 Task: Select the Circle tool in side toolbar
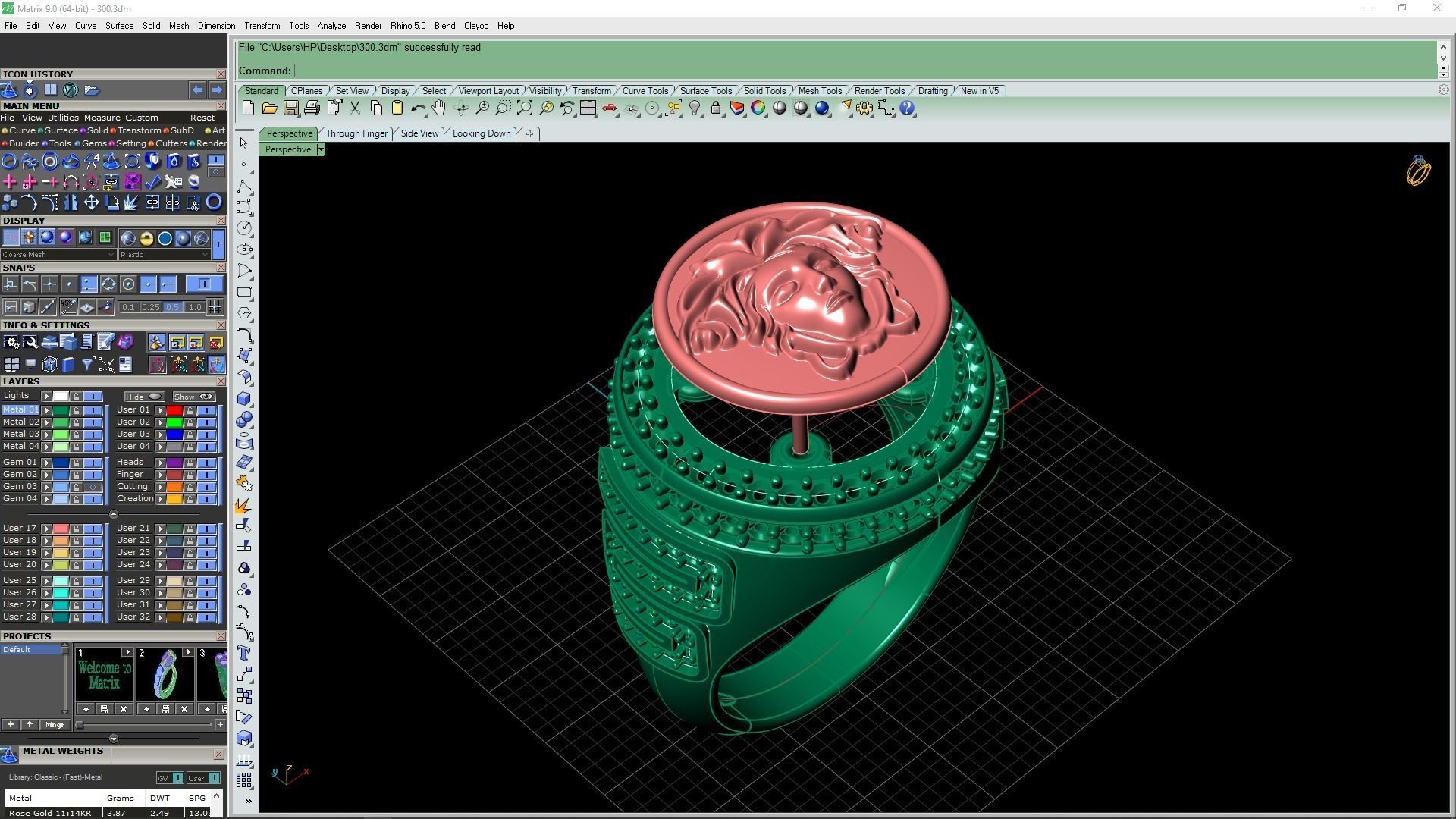point(244,228)
